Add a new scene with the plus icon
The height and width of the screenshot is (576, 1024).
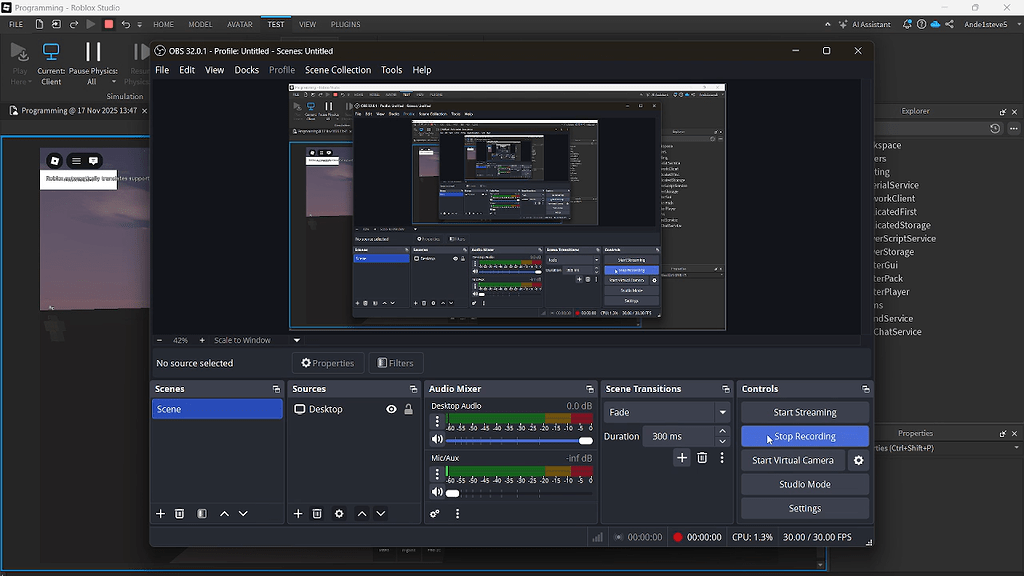coord(160,514)
